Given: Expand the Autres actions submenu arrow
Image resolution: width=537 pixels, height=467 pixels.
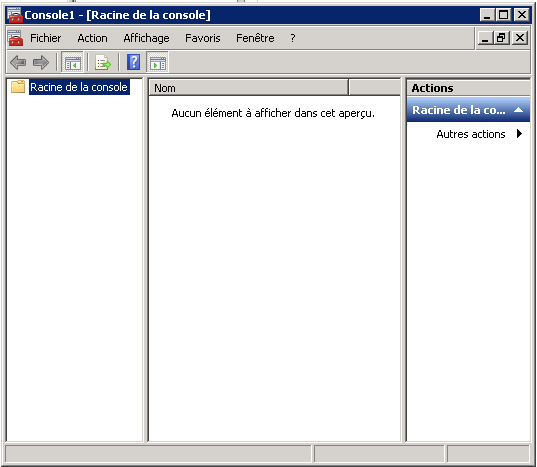Looking at the screenshot, I should coord(519,134).
